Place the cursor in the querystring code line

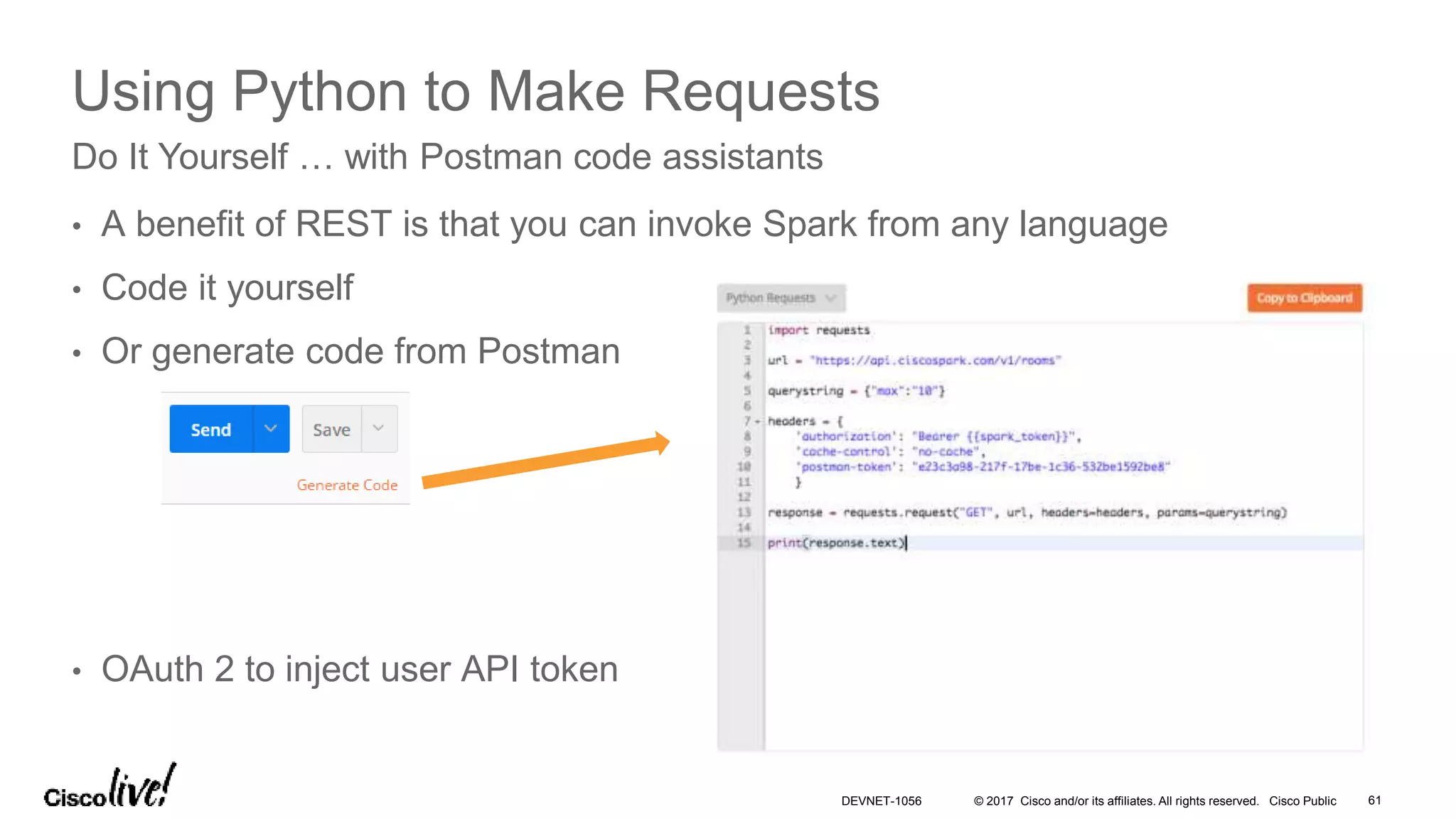click(856, 391)
